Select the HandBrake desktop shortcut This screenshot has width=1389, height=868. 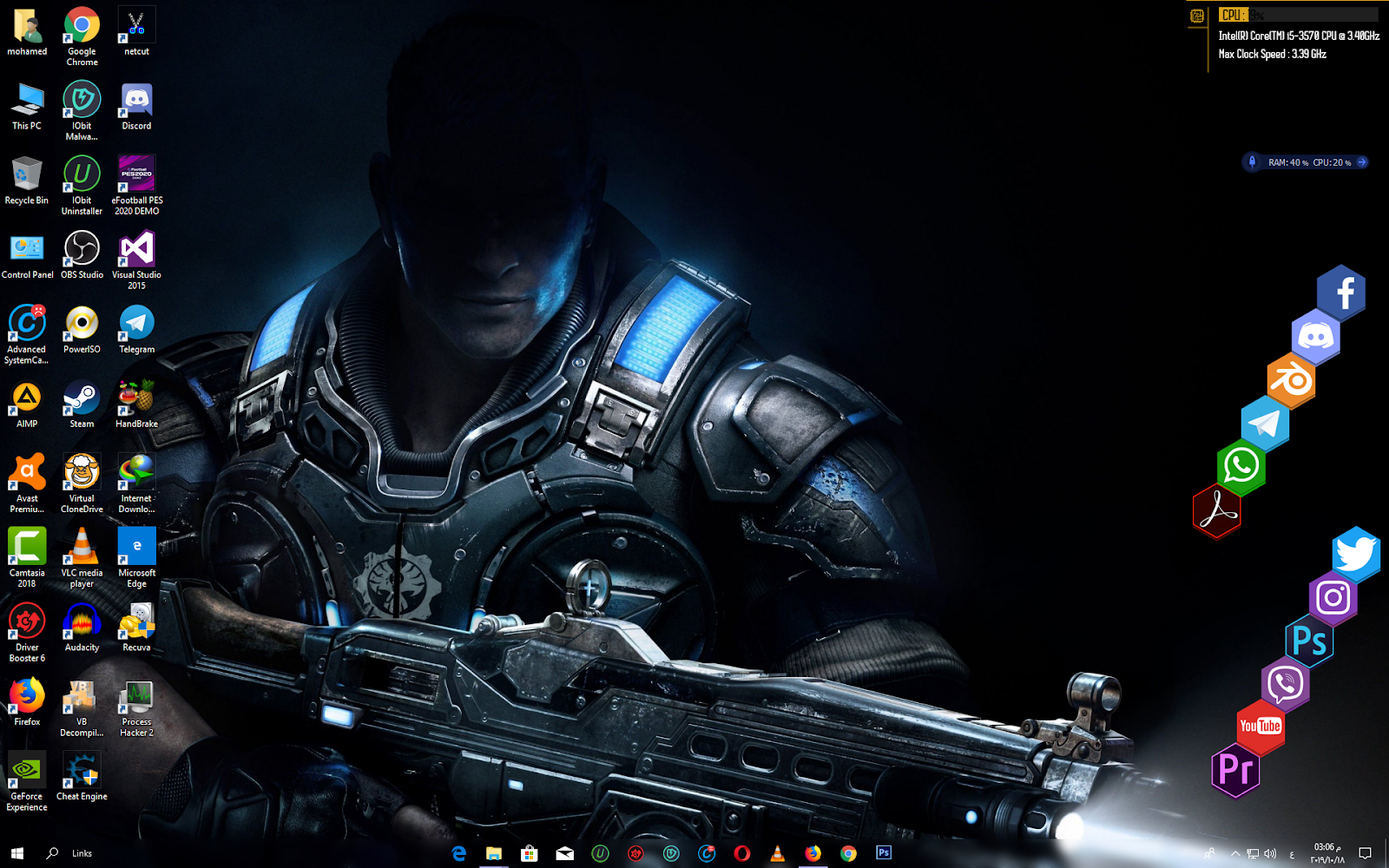(x=136, y=405)
